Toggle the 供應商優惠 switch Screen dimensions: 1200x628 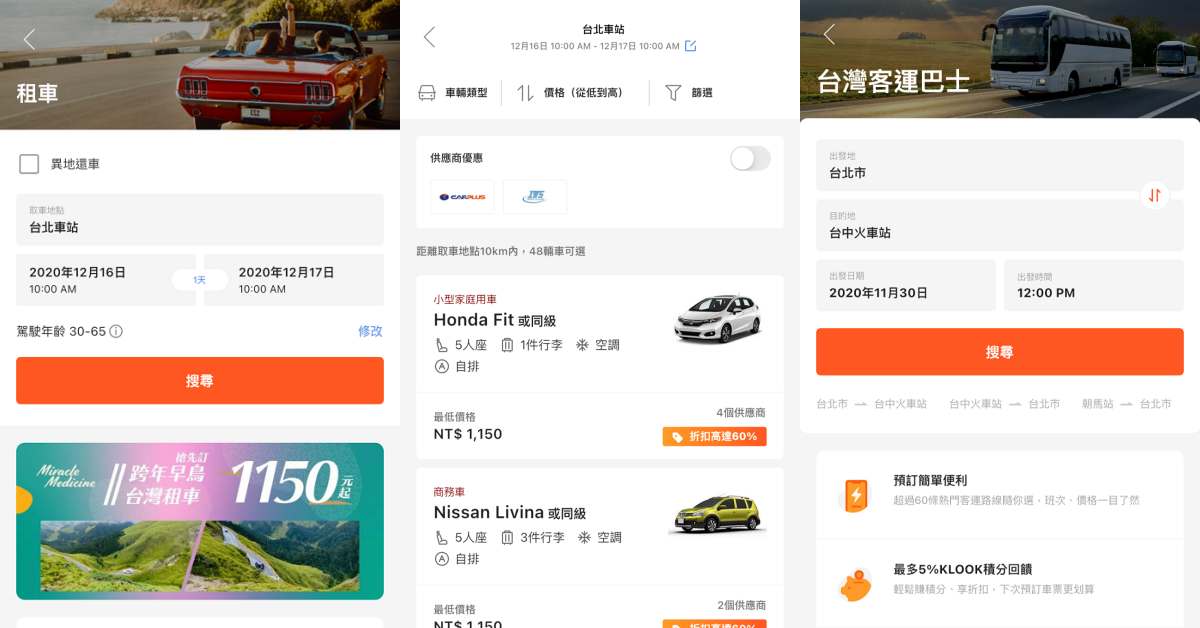(x=749, y=158)
